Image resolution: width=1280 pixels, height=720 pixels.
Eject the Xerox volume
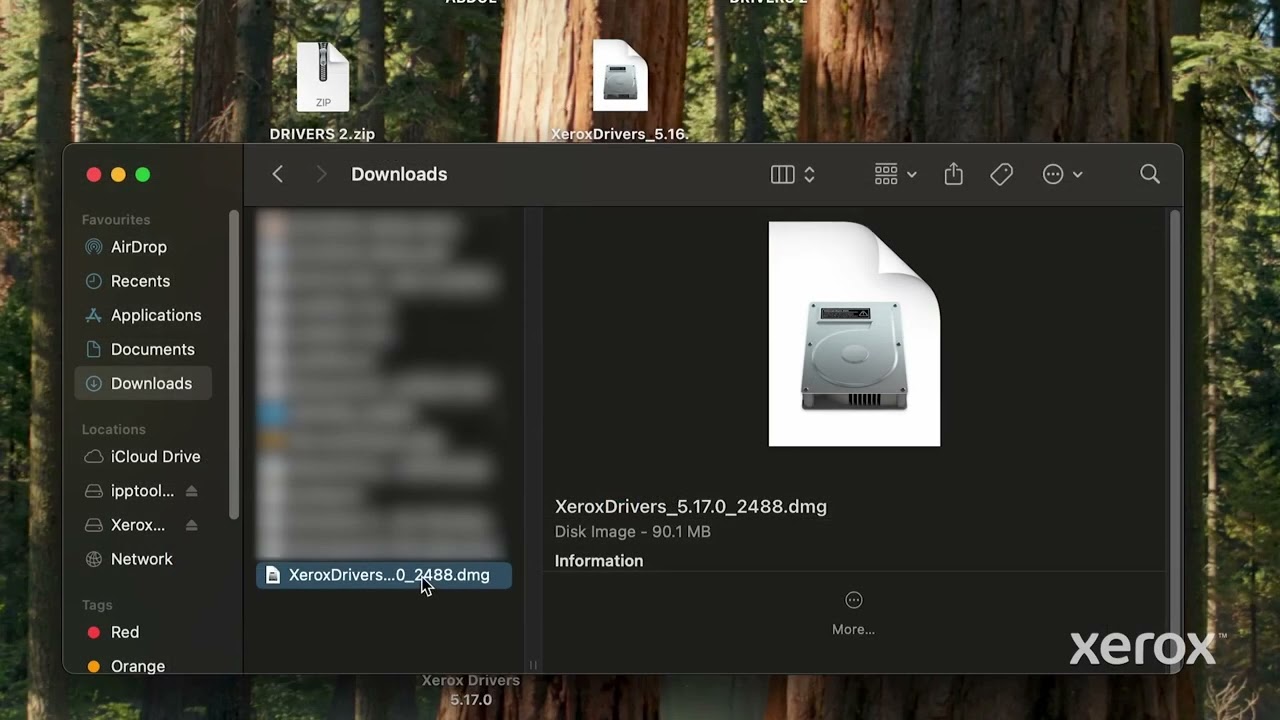click(x=191, y=525)
